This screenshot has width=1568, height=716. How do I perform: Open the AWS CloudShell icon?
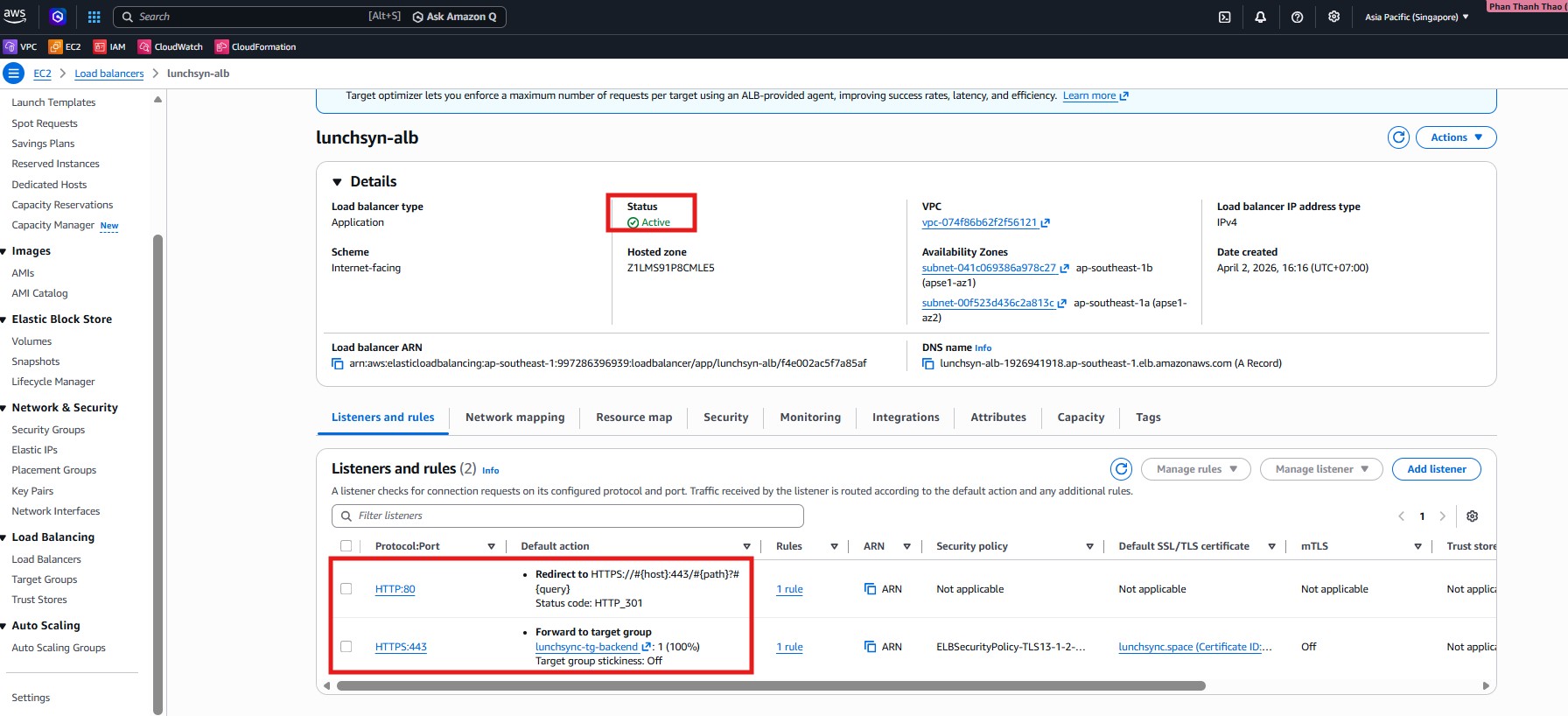[1224, 17]
